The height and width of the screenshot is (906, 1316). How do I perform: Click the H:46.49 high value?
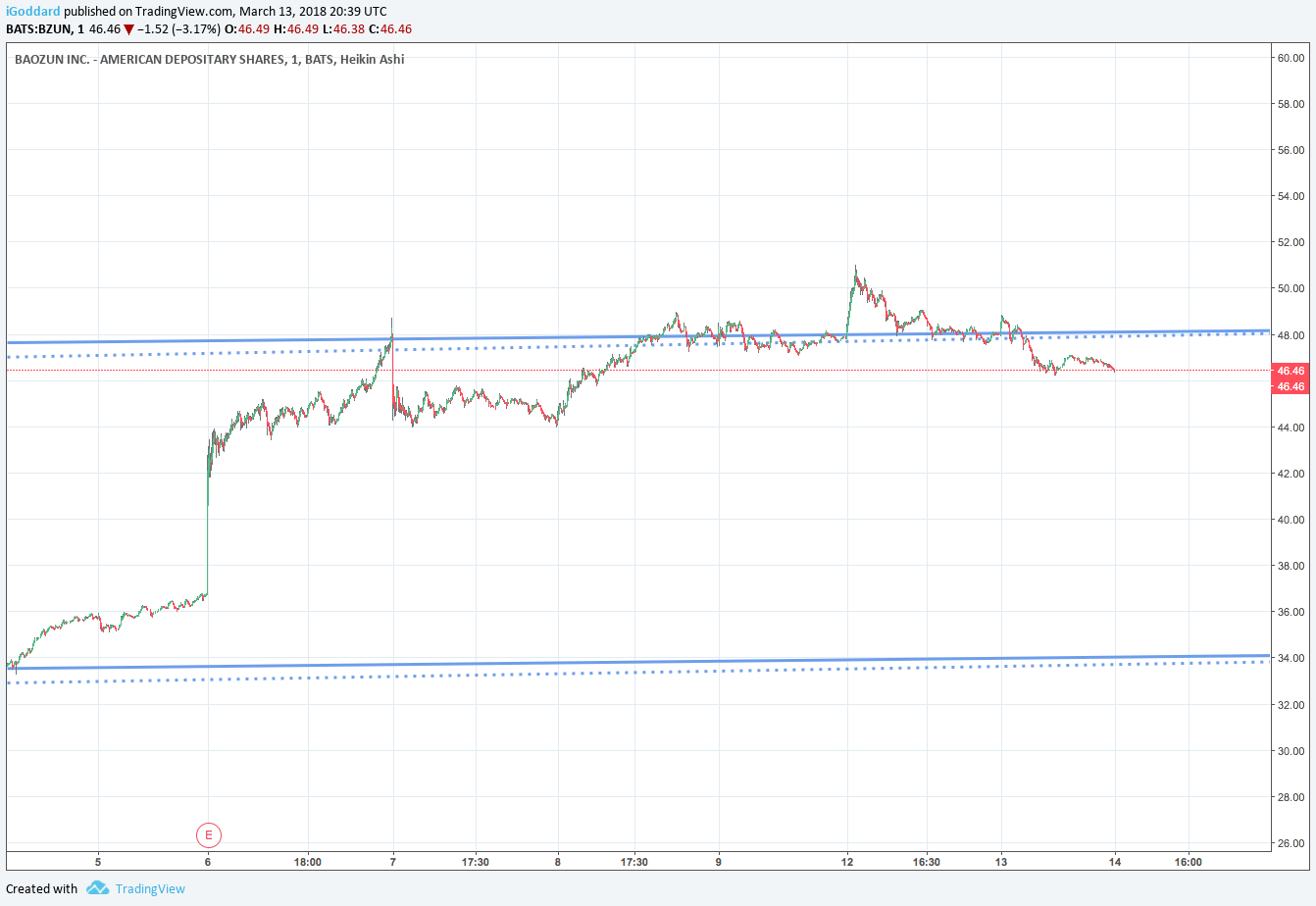(x=295, y=29)
